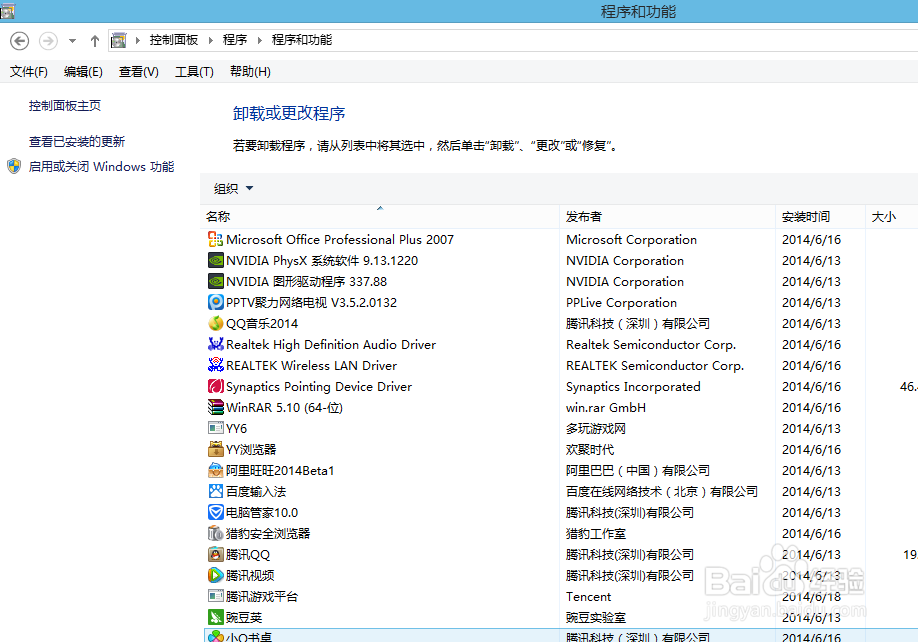Click the PPTV聚力网络电视 icon
This screenshot has height=642, width=918.
tap(215, 303)
